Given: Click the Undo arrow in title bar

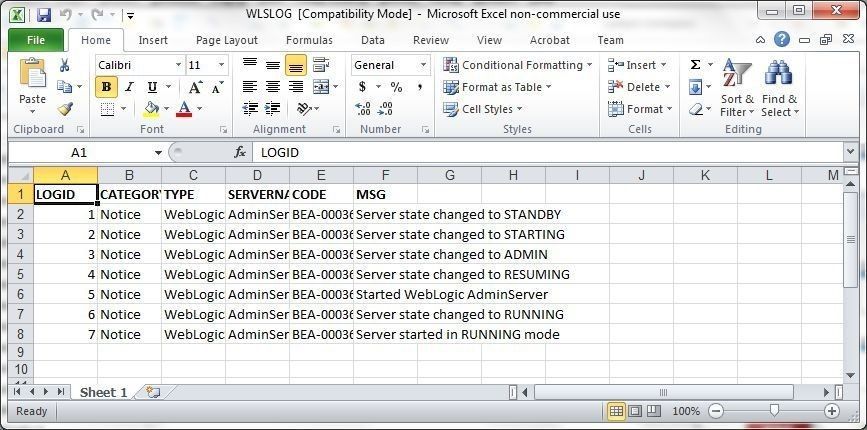Looking at the screenshot, I should pyautogui.click(x=66, y=15).
